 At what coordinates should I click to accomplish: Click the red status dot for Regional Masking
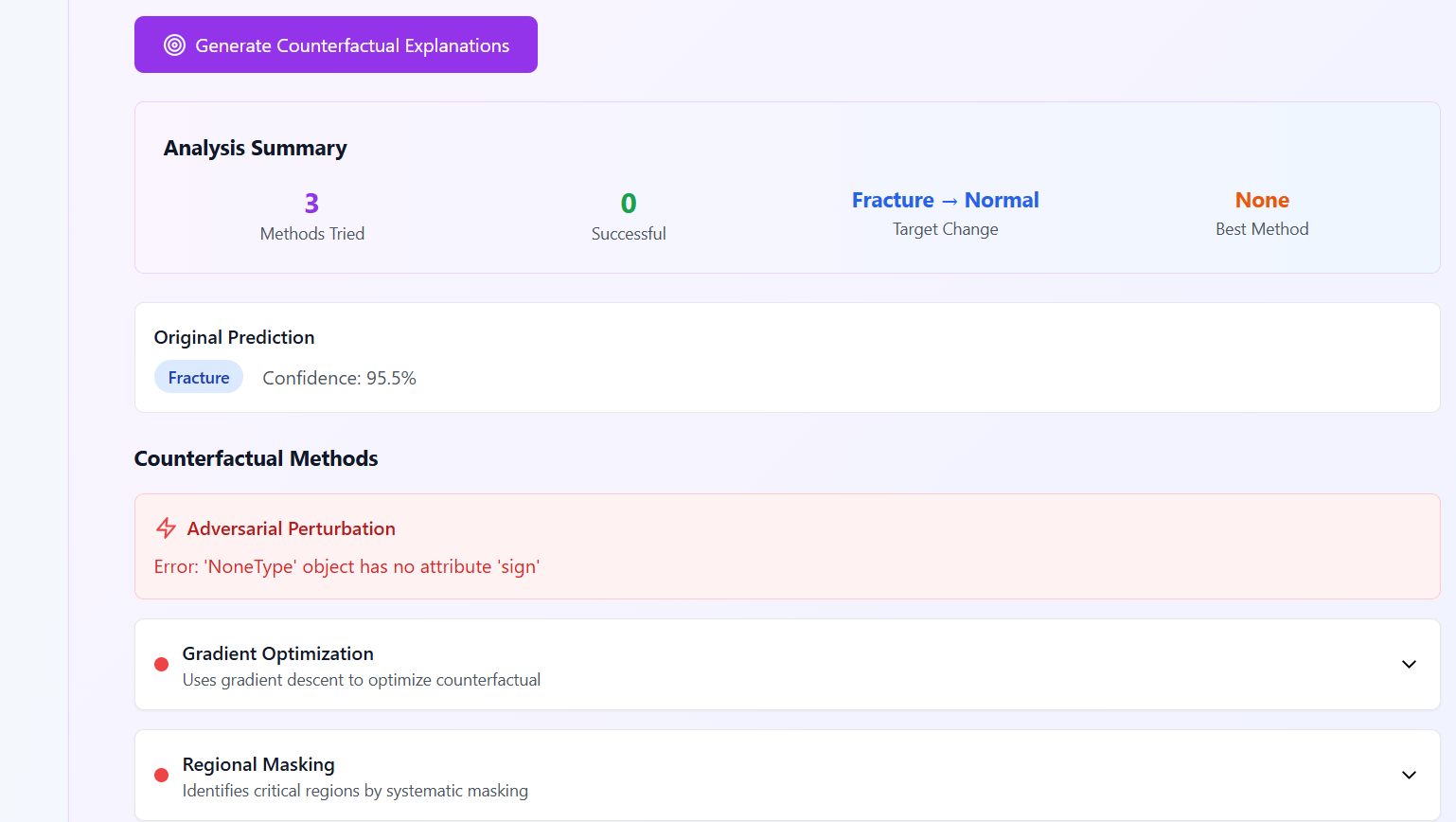click(161, 775)
